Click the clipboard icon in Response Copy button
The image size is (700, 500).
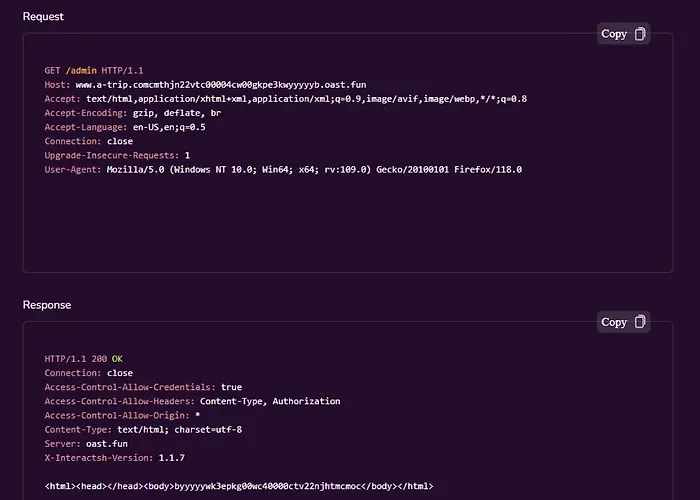[x=640, y=322]
